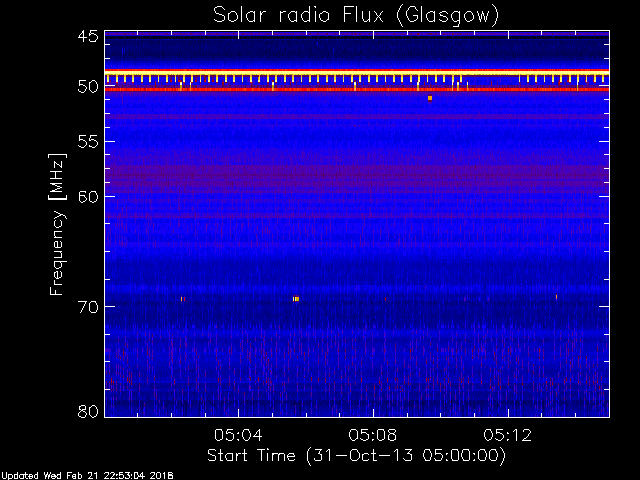Click the 05:12 time tick label
The image size is (640, 480).
[x=509, y=435]
